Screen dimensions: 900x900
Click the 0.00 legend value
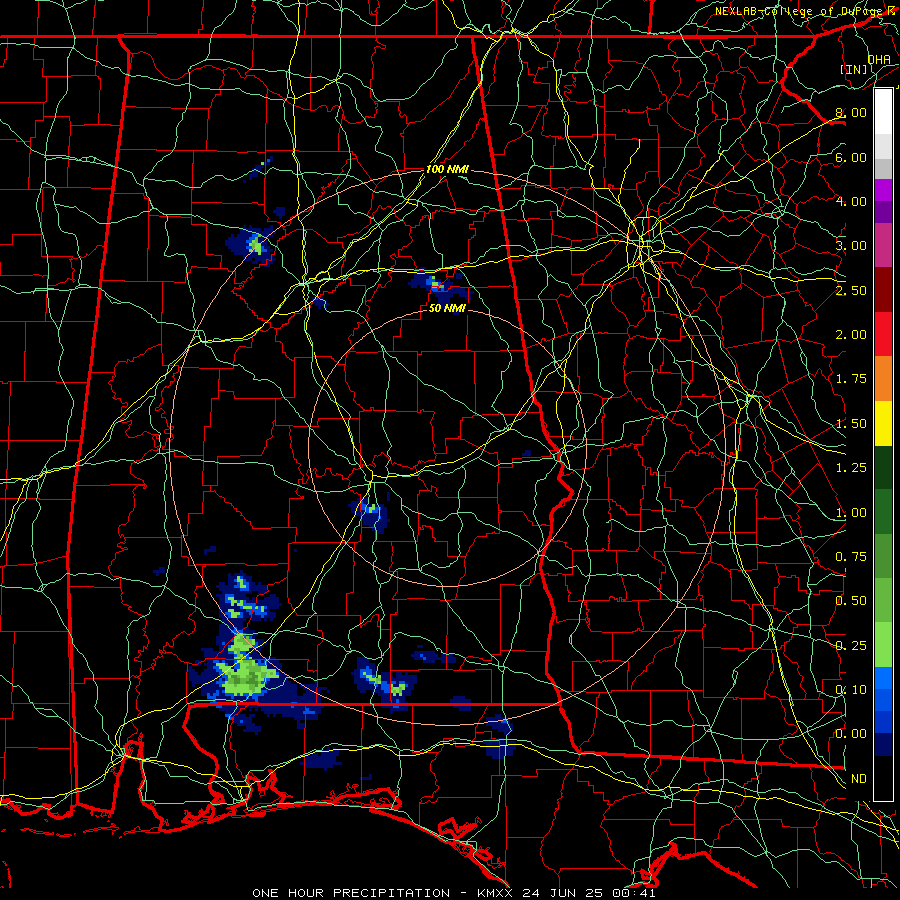coord(851,734)
